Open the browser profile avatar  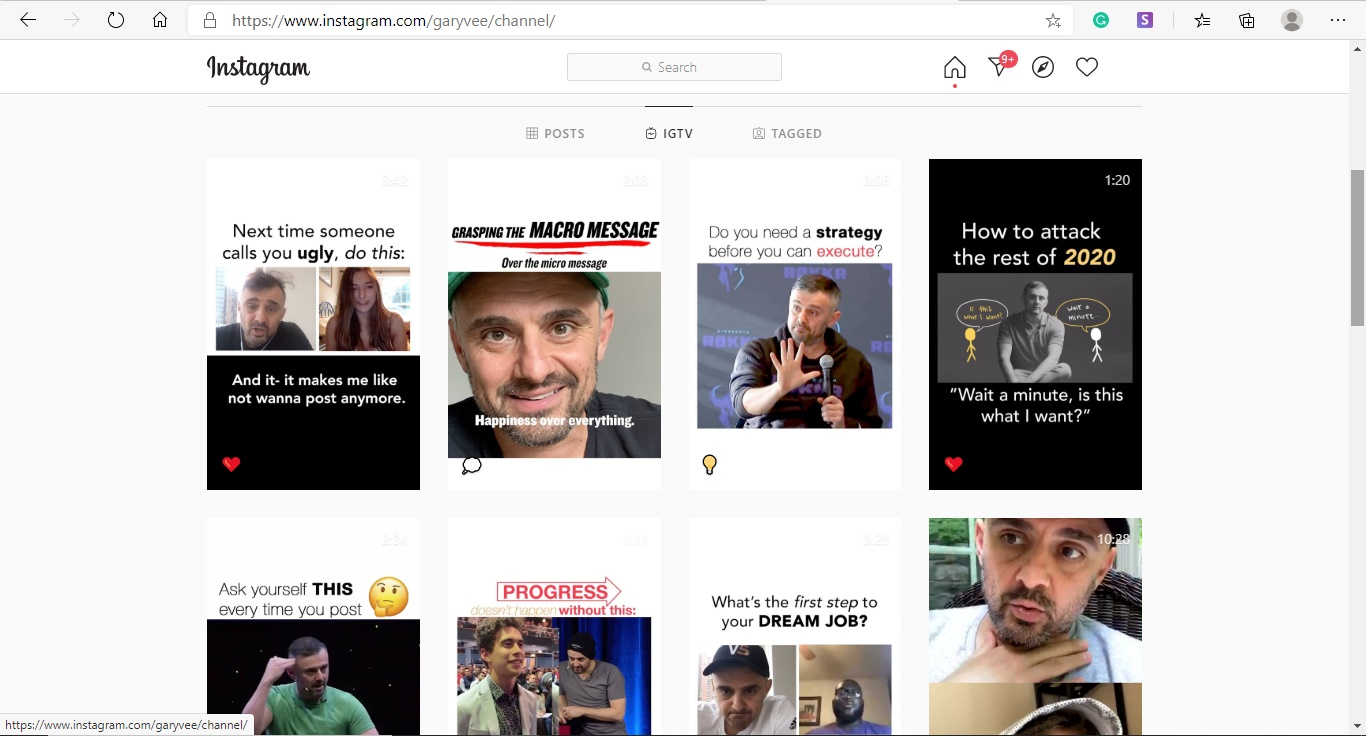[x=1292, y=20]
